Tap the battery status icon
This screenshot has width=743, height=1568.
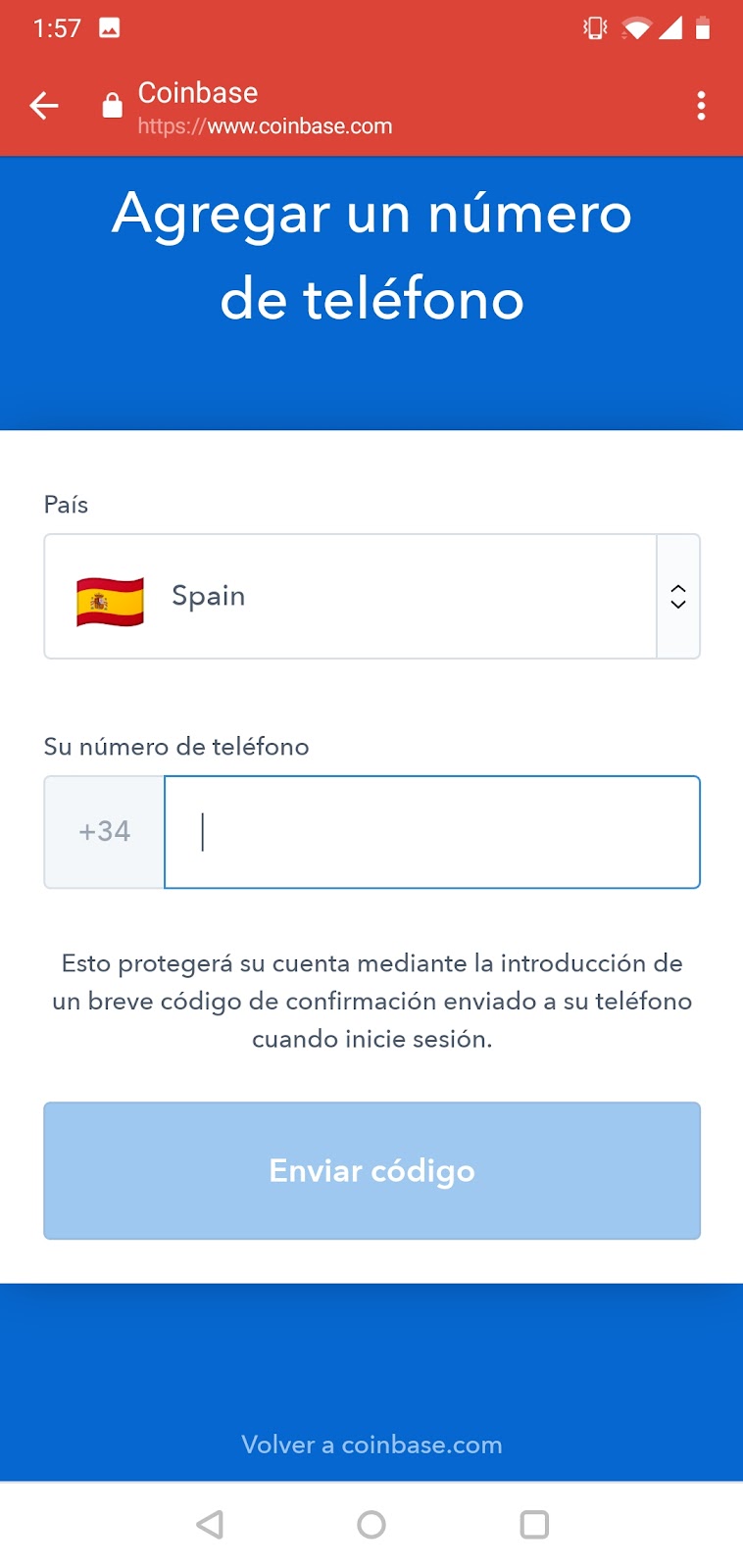703,27
